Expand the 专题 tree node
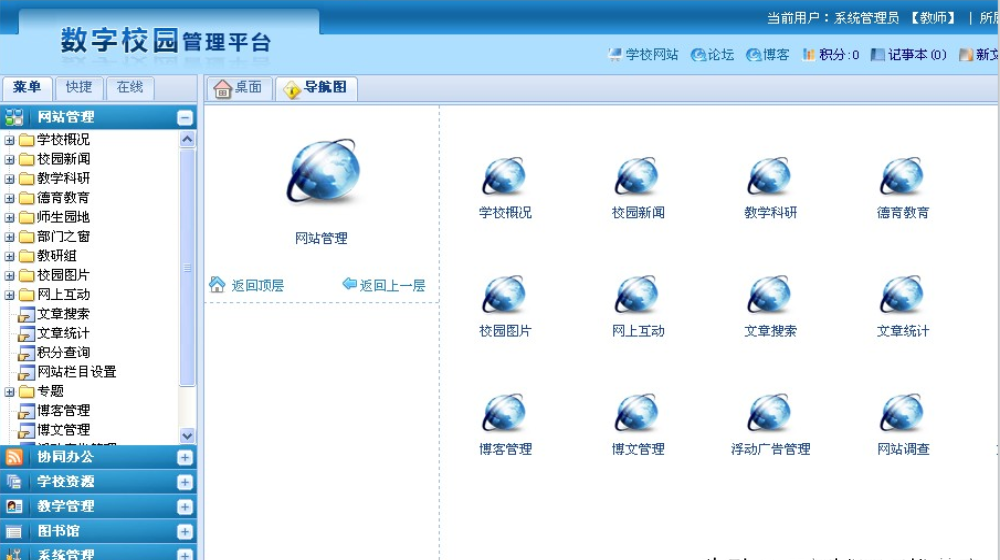Image resolution: width=1000 pixels, height=560 pixels. click(x=10, y=392)
